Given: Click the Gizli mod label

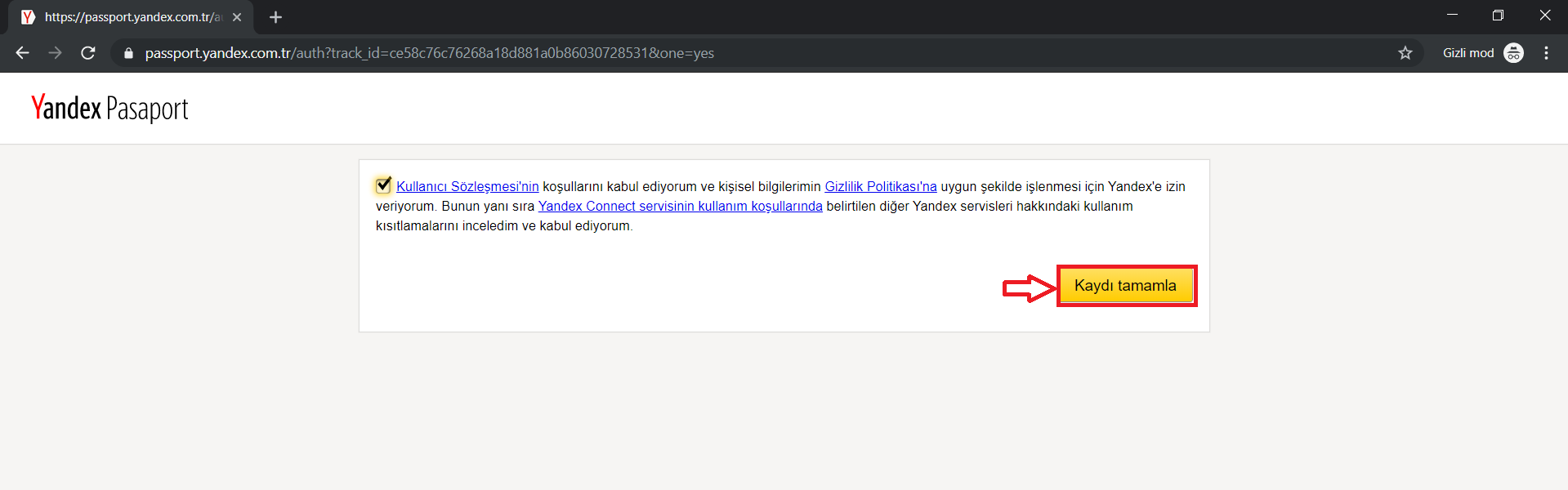Looking at the screenshot, I should 1468,53.
